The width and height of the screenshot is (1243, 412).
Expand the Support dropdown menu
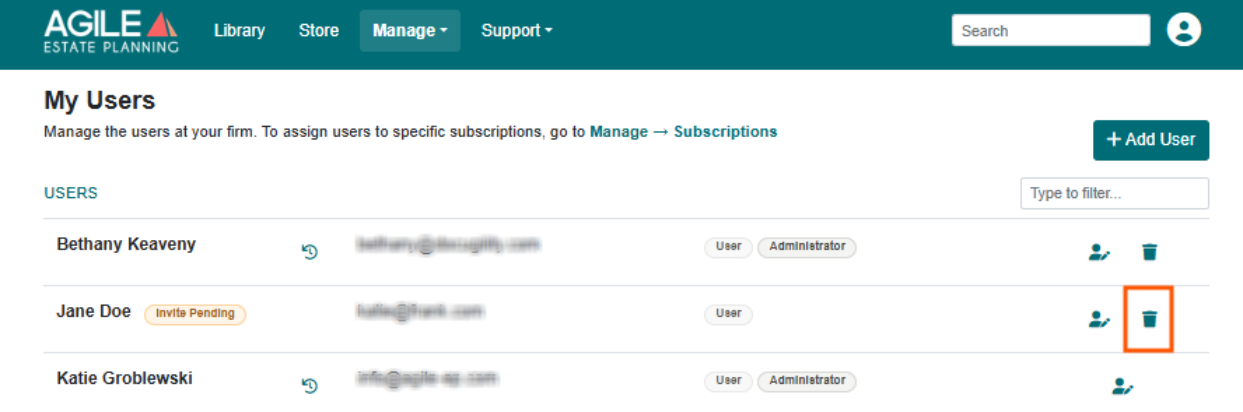click(x=517, y=31)
